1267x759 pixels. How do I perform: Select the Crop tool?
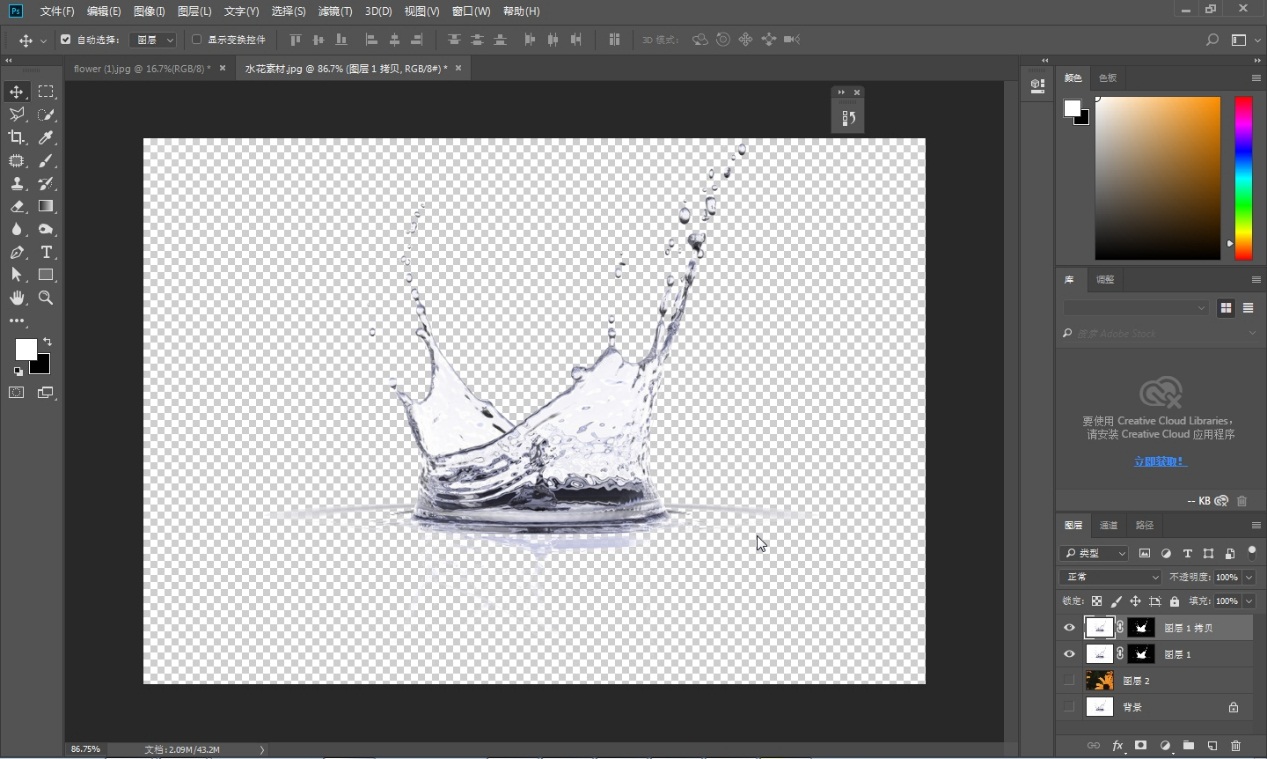click(17, 138)
